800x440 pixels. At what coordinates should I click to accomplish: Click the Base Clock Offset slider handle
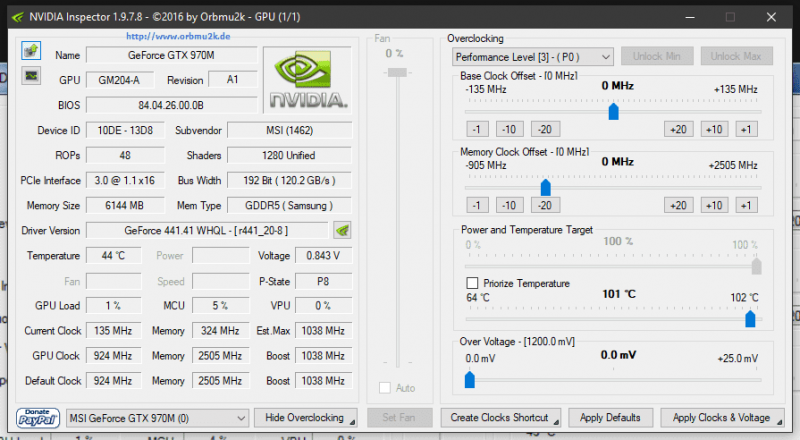(614, 111)
